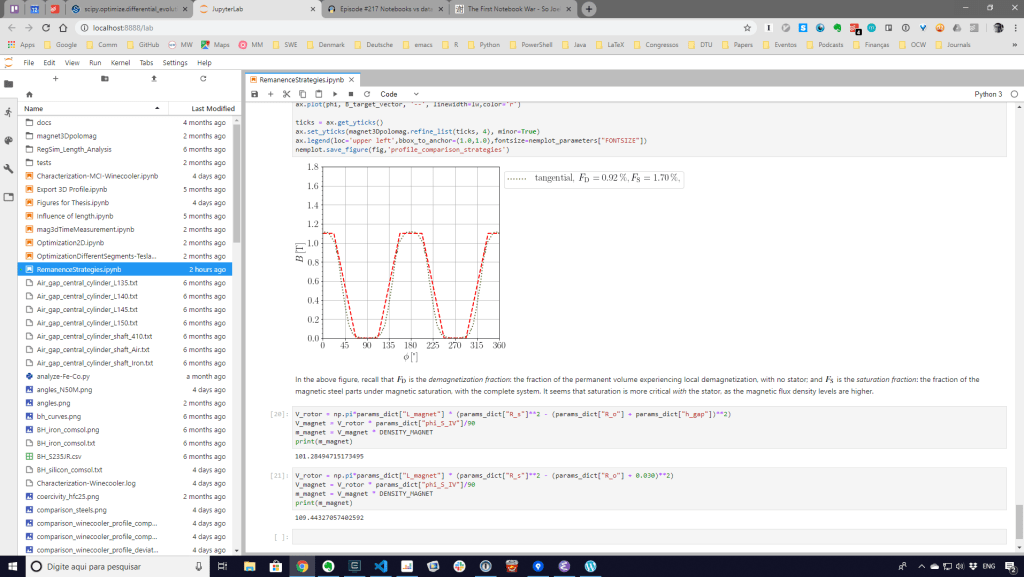
Task: Save the notebook with the save icon
Action: [x=255, y=93]
